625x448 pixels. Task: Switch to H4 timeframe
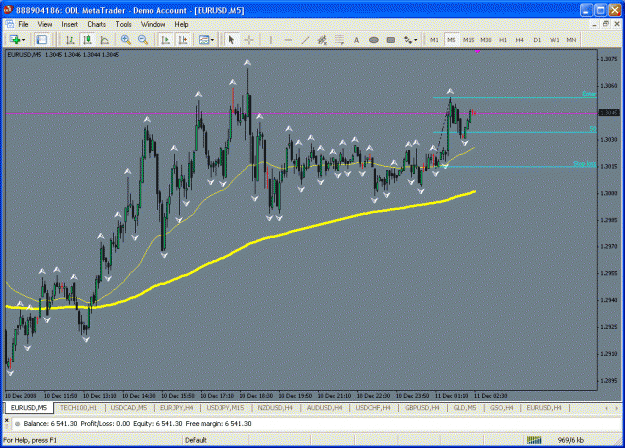tap(519, 40)
